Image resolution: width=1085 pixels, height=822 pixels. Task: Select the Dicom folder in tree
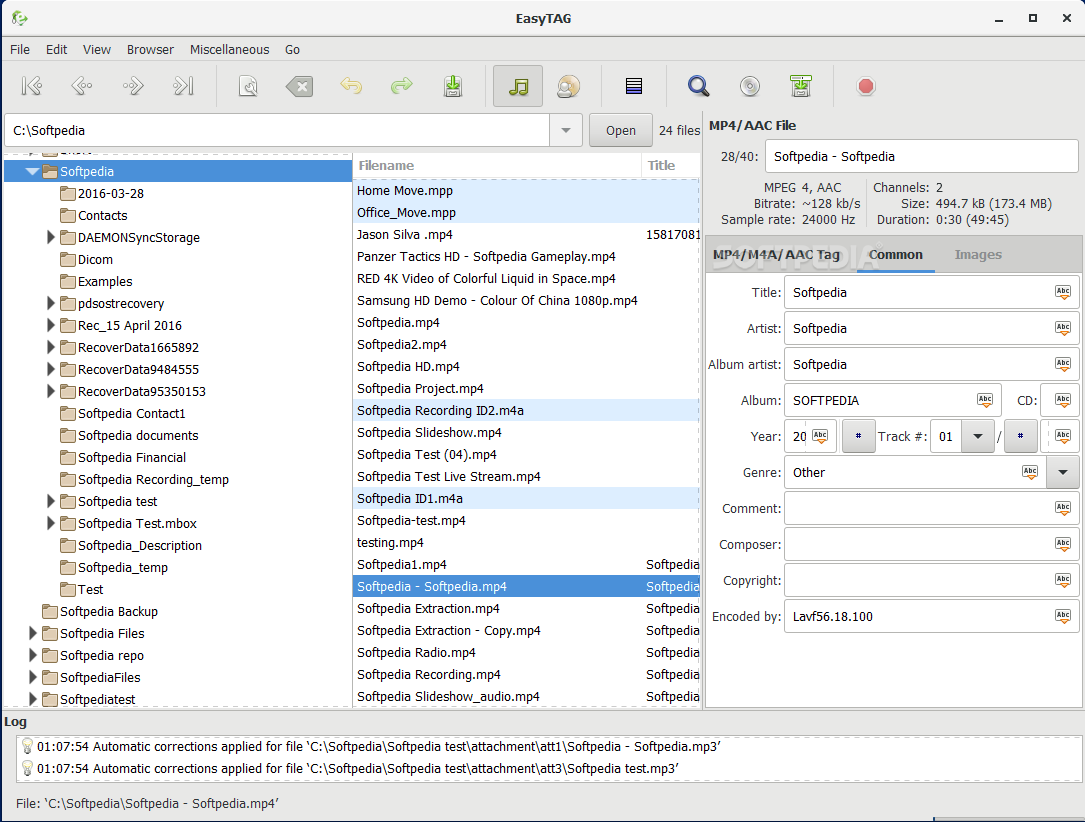[95, 259]
